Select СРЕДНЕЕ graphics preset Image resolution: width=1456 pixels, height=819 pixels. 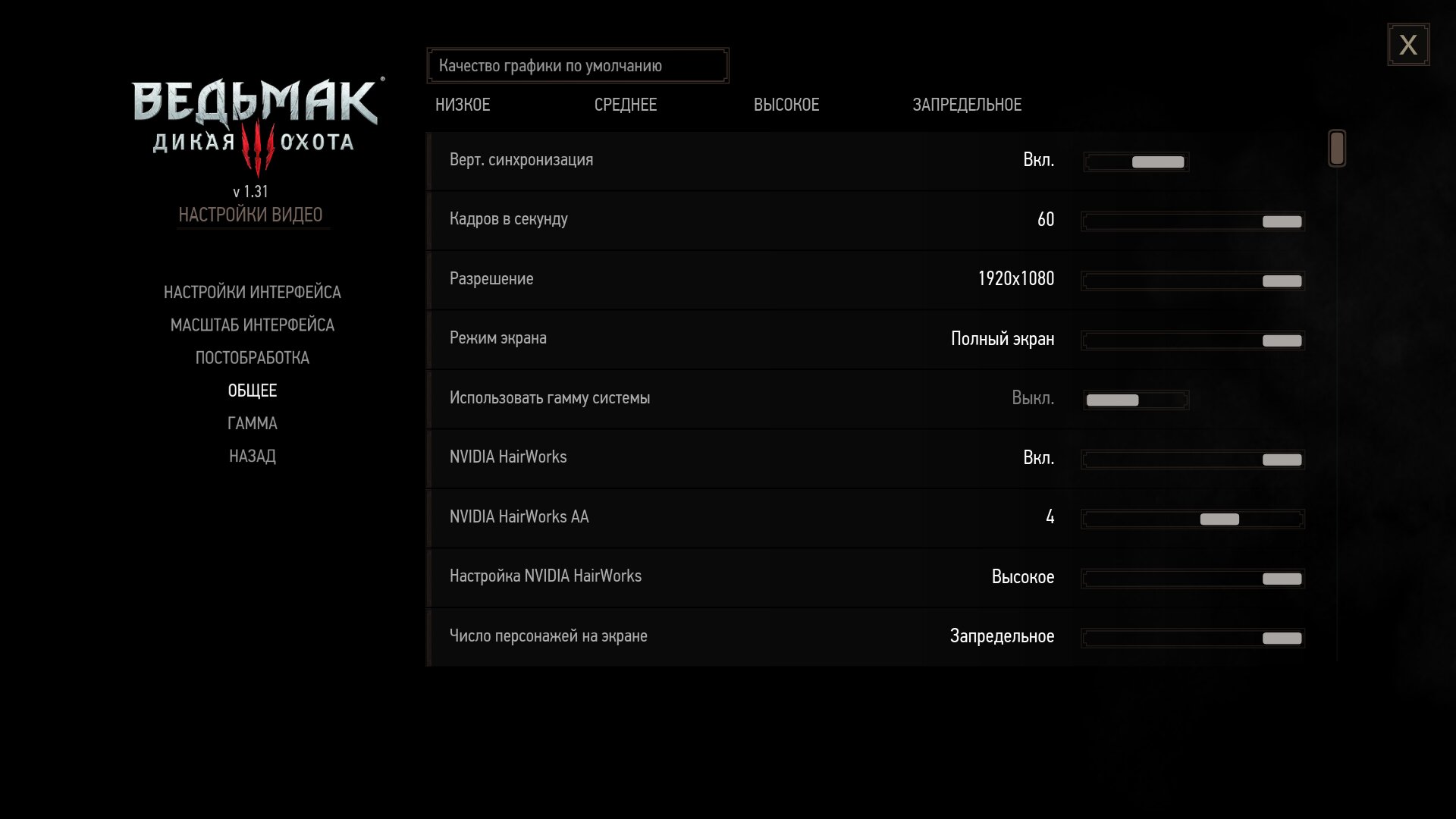[x=626, y=105]
